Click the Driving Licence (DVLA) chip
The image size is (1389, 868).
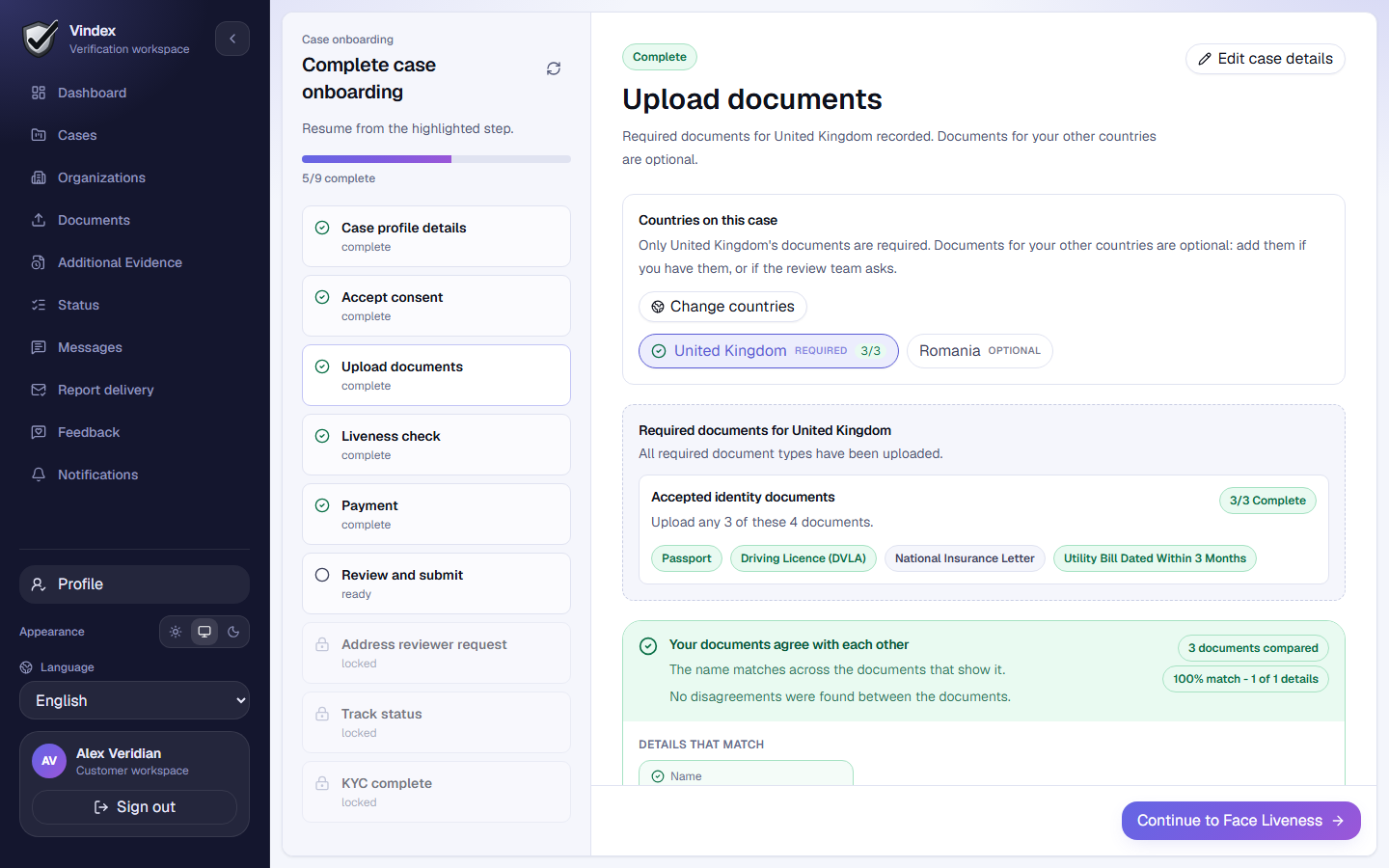pyautogui.click(x=803, y=558)
